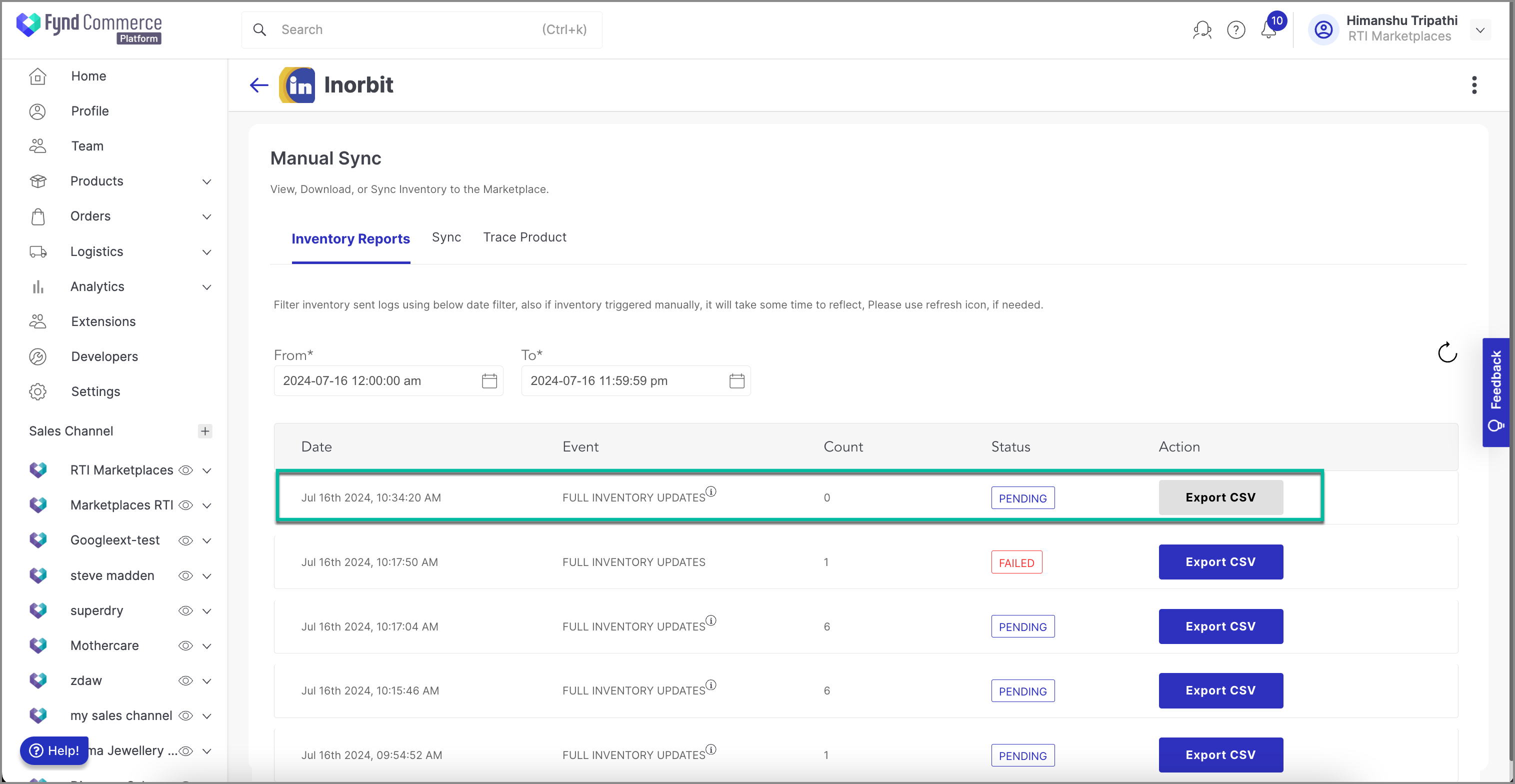Open the To date calendar icon
The height and width of the screenshot is (784, 1515).
[736, 380]
